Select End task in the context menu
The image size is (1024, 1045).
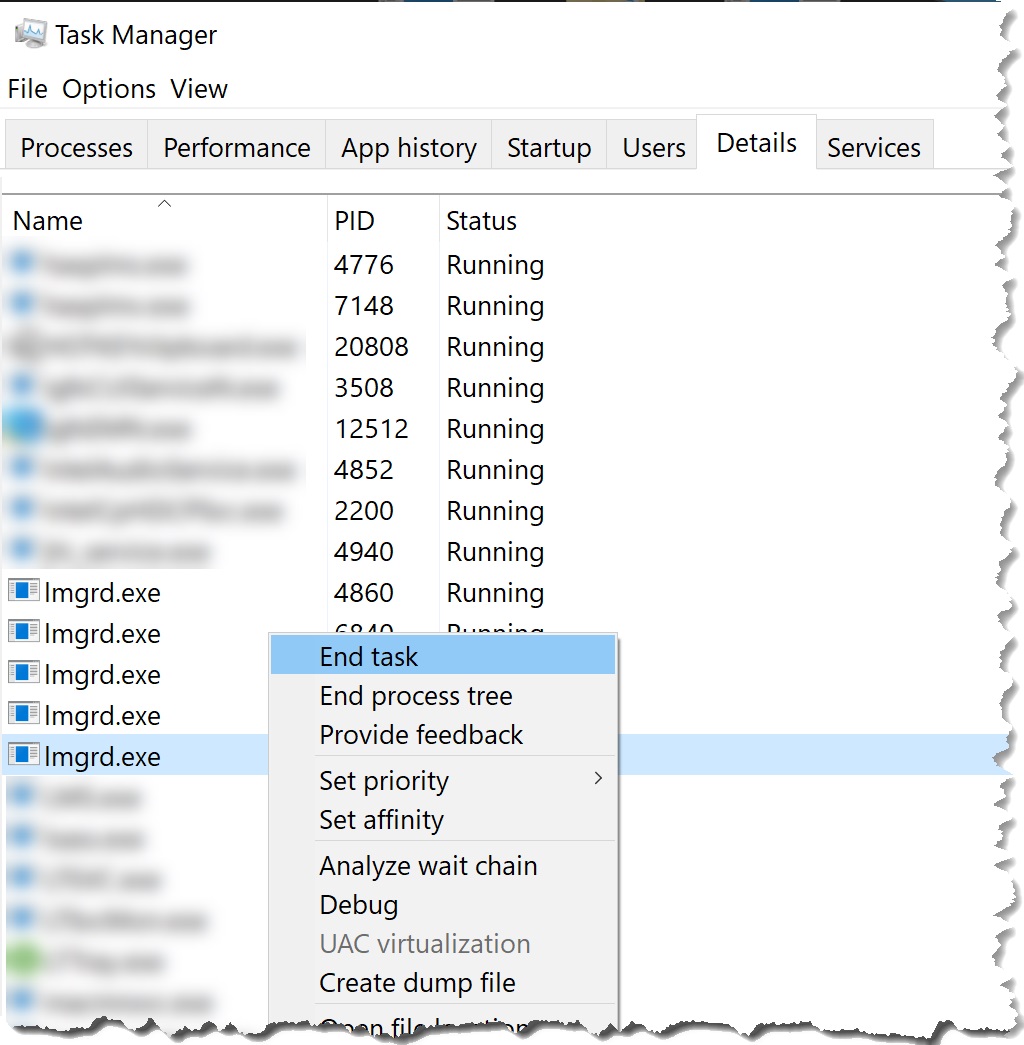[369, 657]
